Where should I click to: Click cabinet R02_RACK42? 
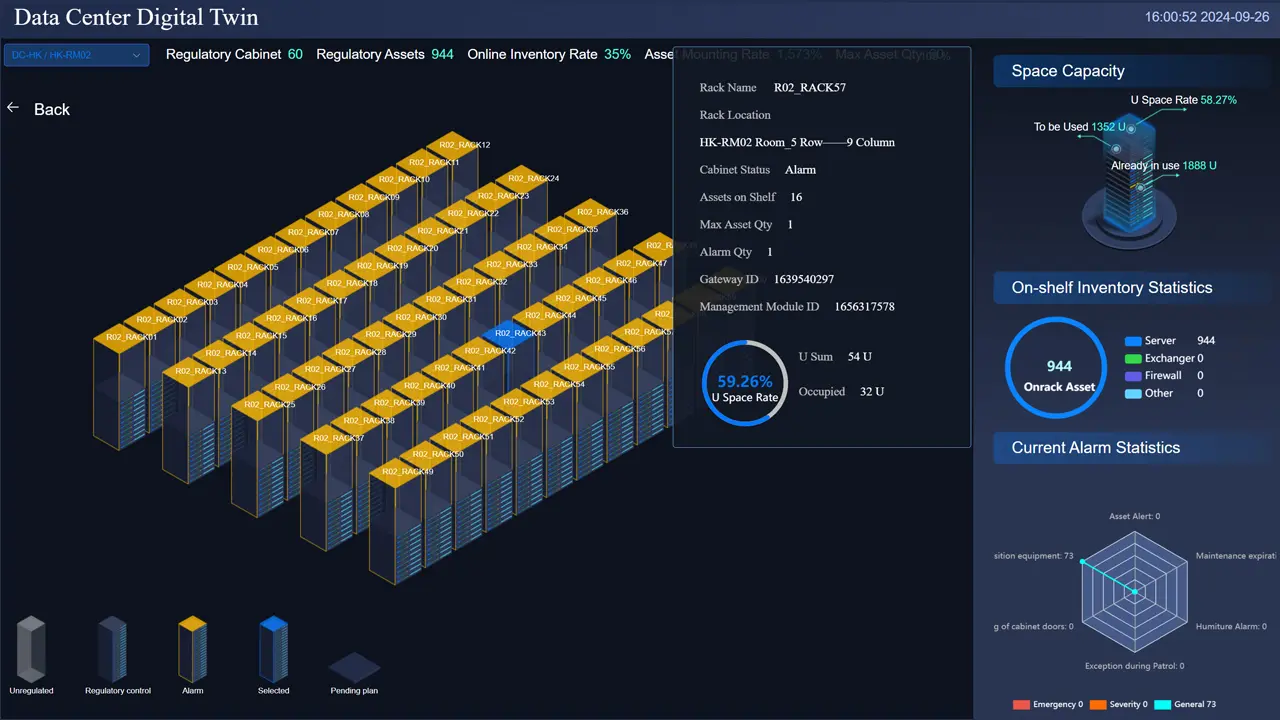[490, 351]
